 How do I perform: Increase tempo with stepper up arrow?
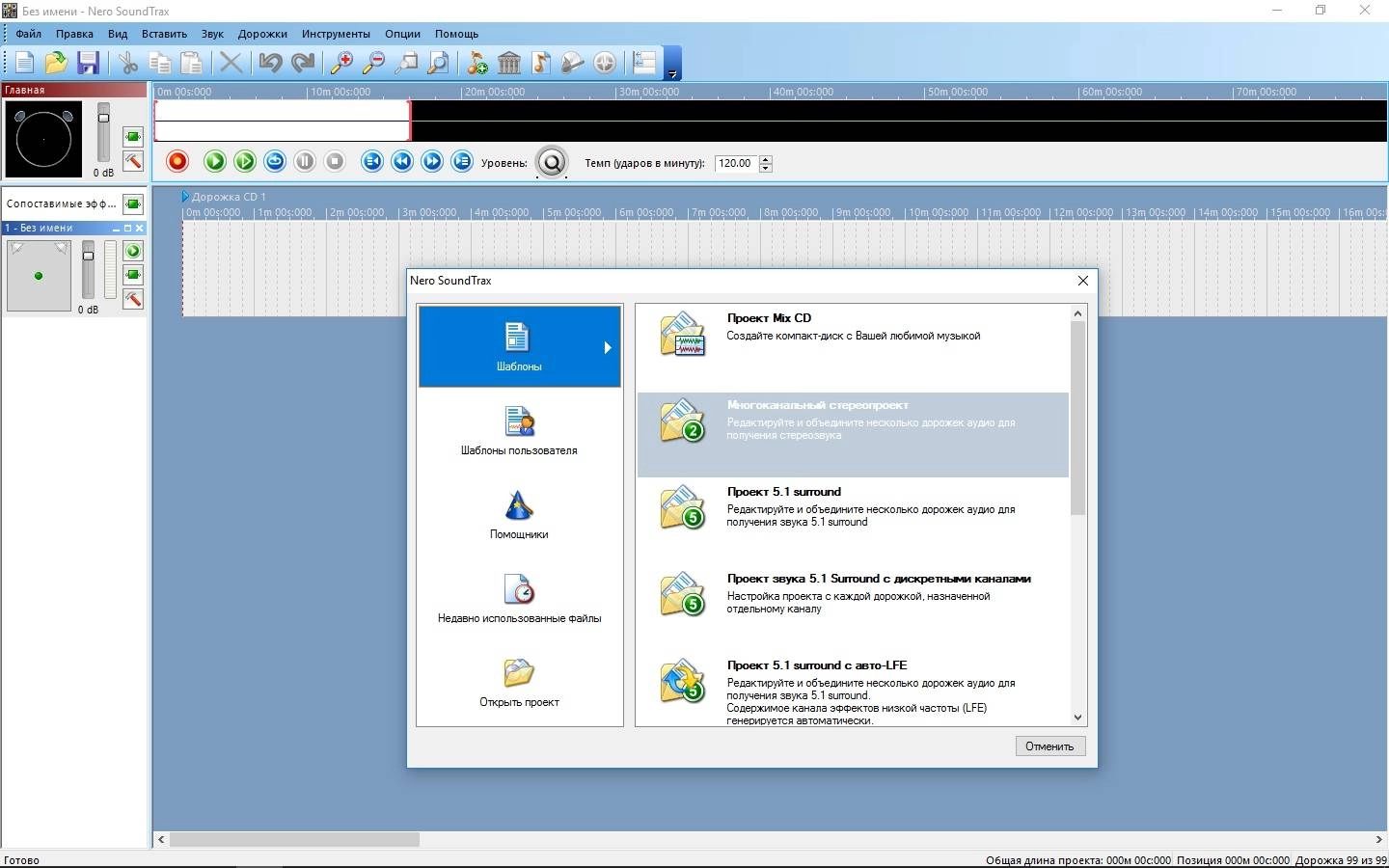[x=766, y=159]
